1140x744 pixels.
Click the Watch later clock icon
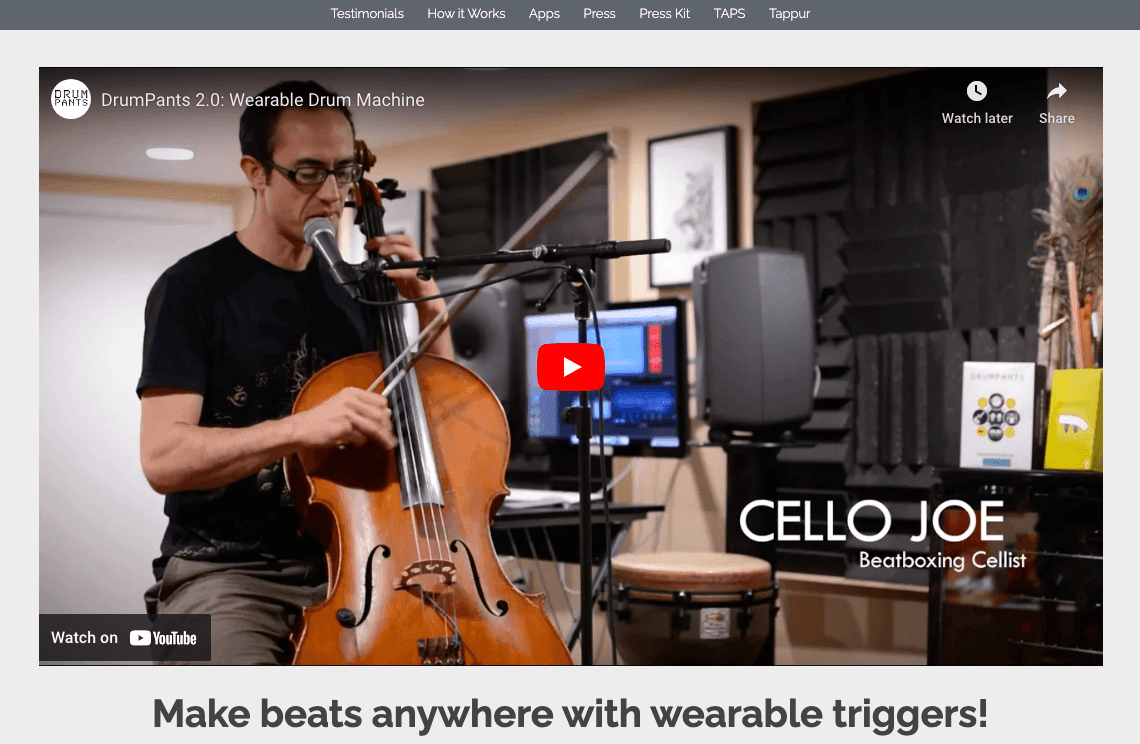tap(976, 91)
